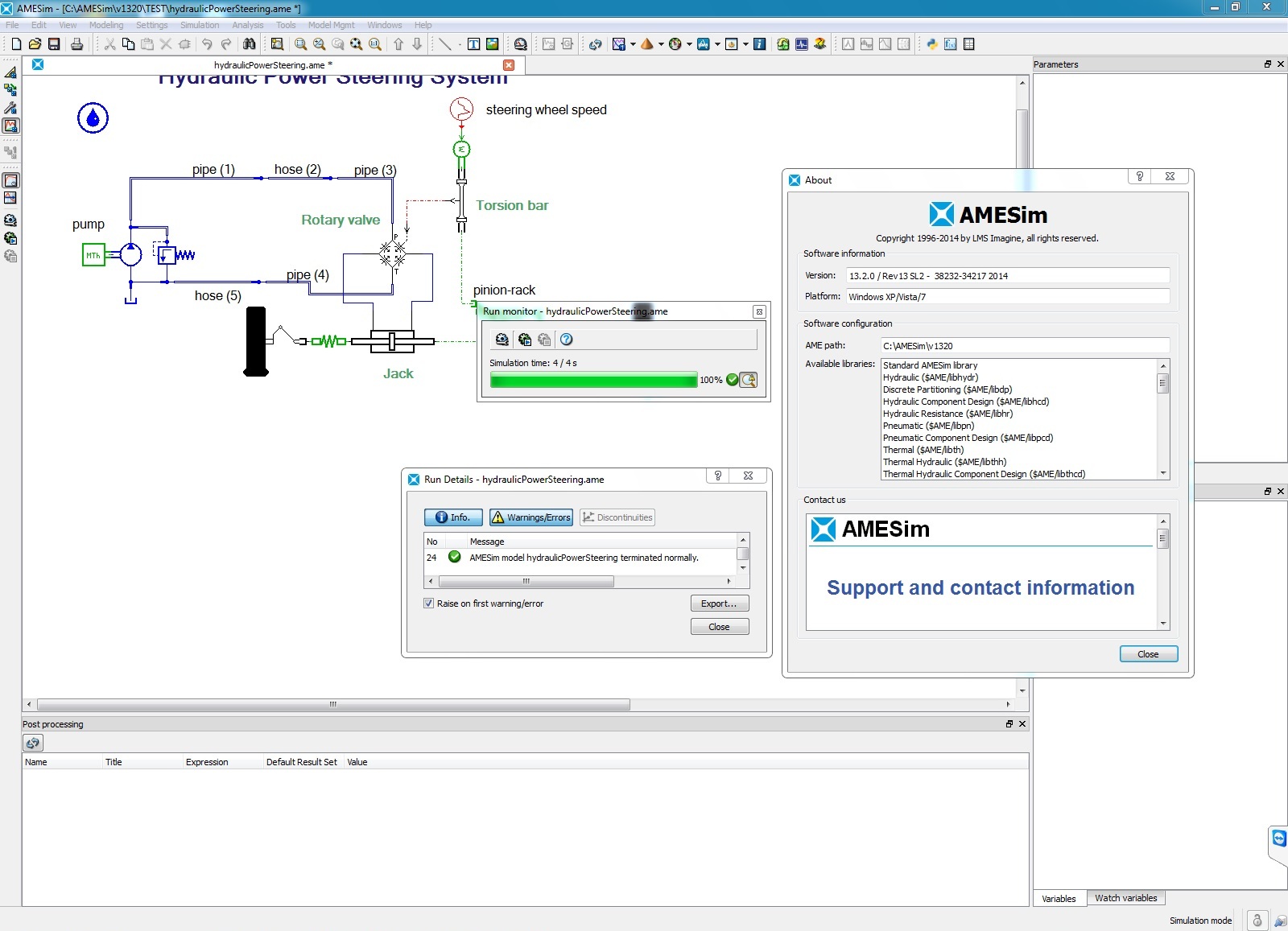Print using the printer toolbar icon
The height and width of the screenshot is (931, 1288).
76,44
